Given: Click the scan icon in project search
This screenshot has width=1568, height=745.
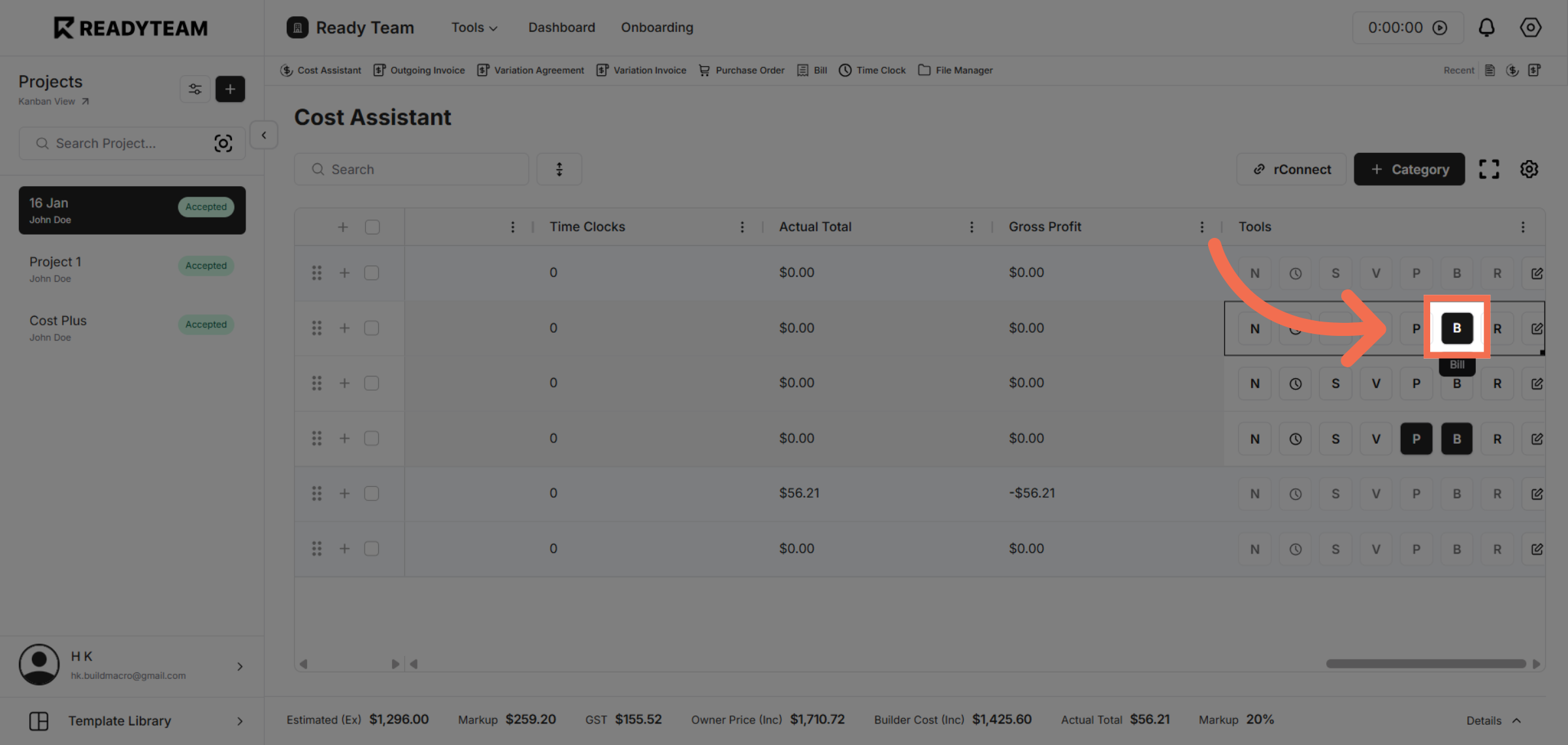Looking at the screenshot, I should click(223, 143).
